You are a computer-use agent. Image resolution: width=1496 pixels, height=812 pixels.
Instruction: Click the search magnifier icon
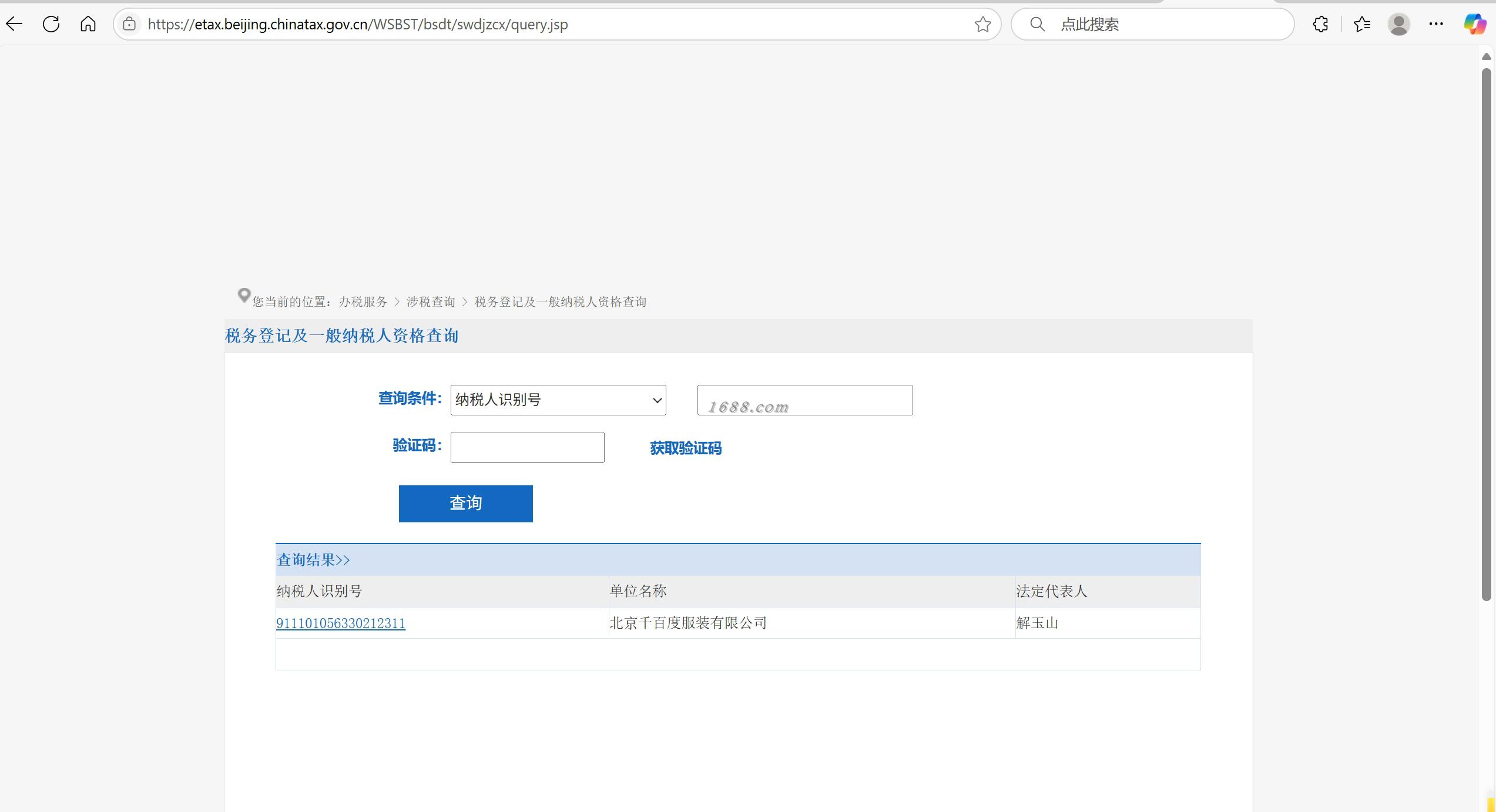point(1038,24)
